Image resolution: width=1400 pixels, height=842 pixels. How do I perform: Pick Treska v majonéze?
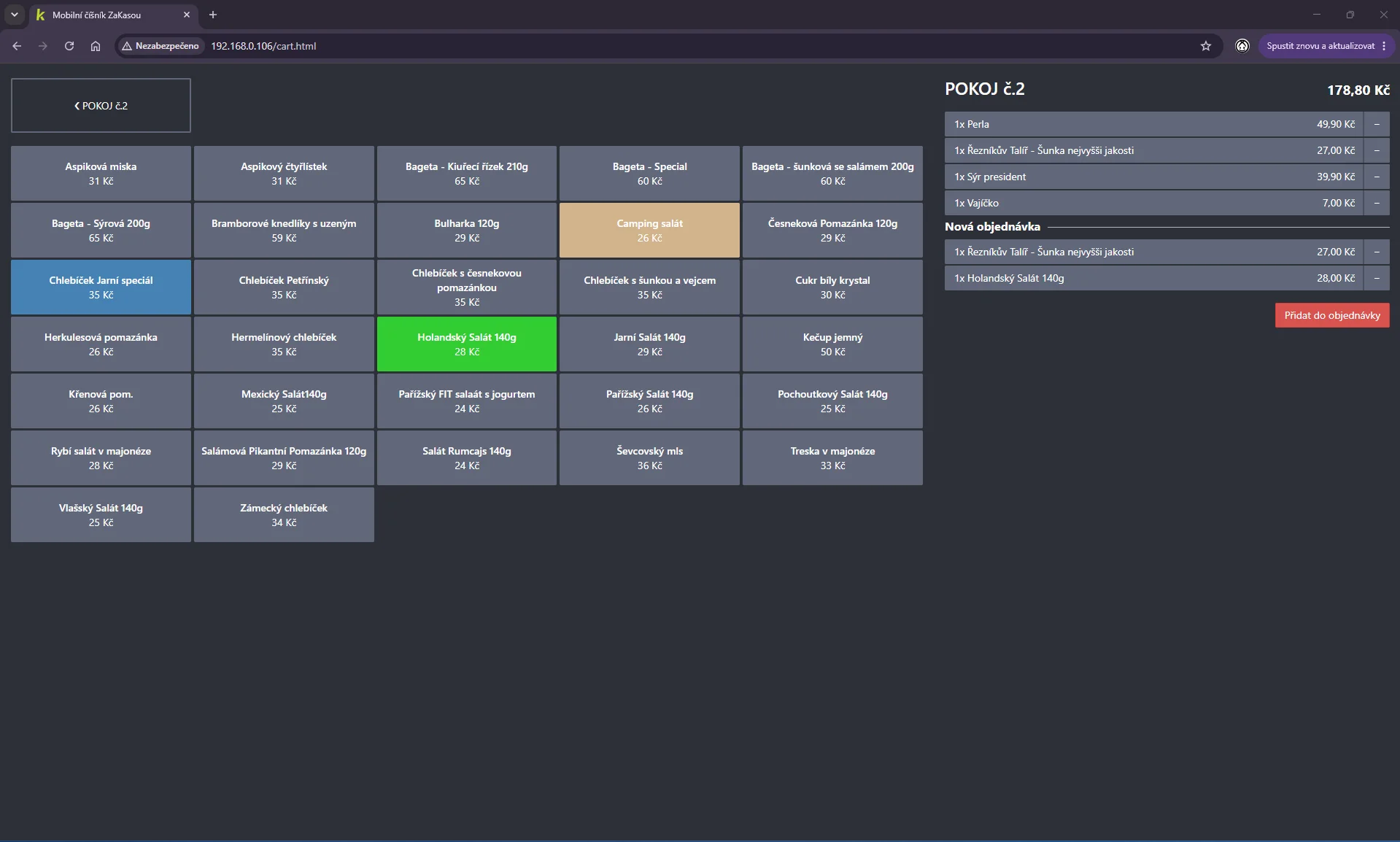832,458
